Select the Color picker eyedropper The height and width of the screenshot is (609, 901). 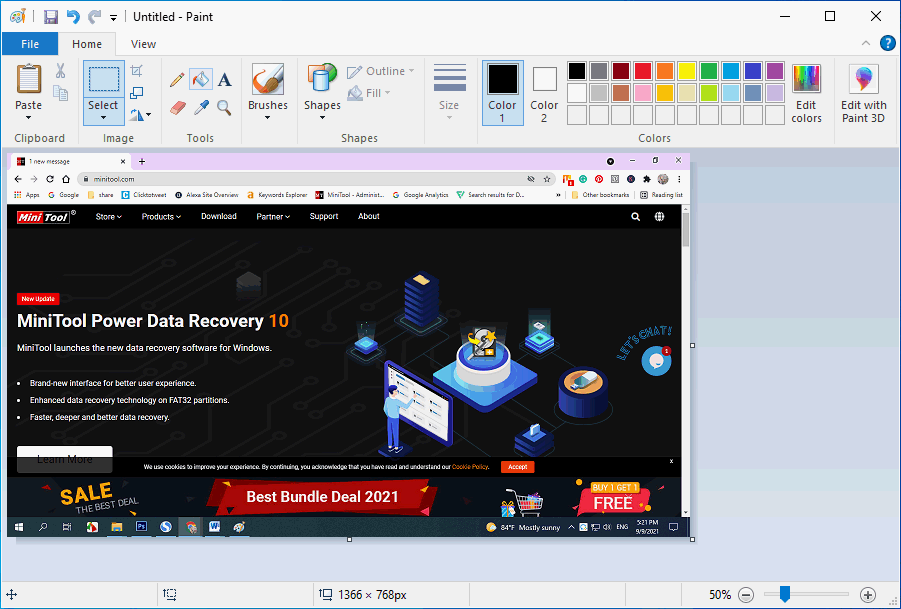[201, 107]
